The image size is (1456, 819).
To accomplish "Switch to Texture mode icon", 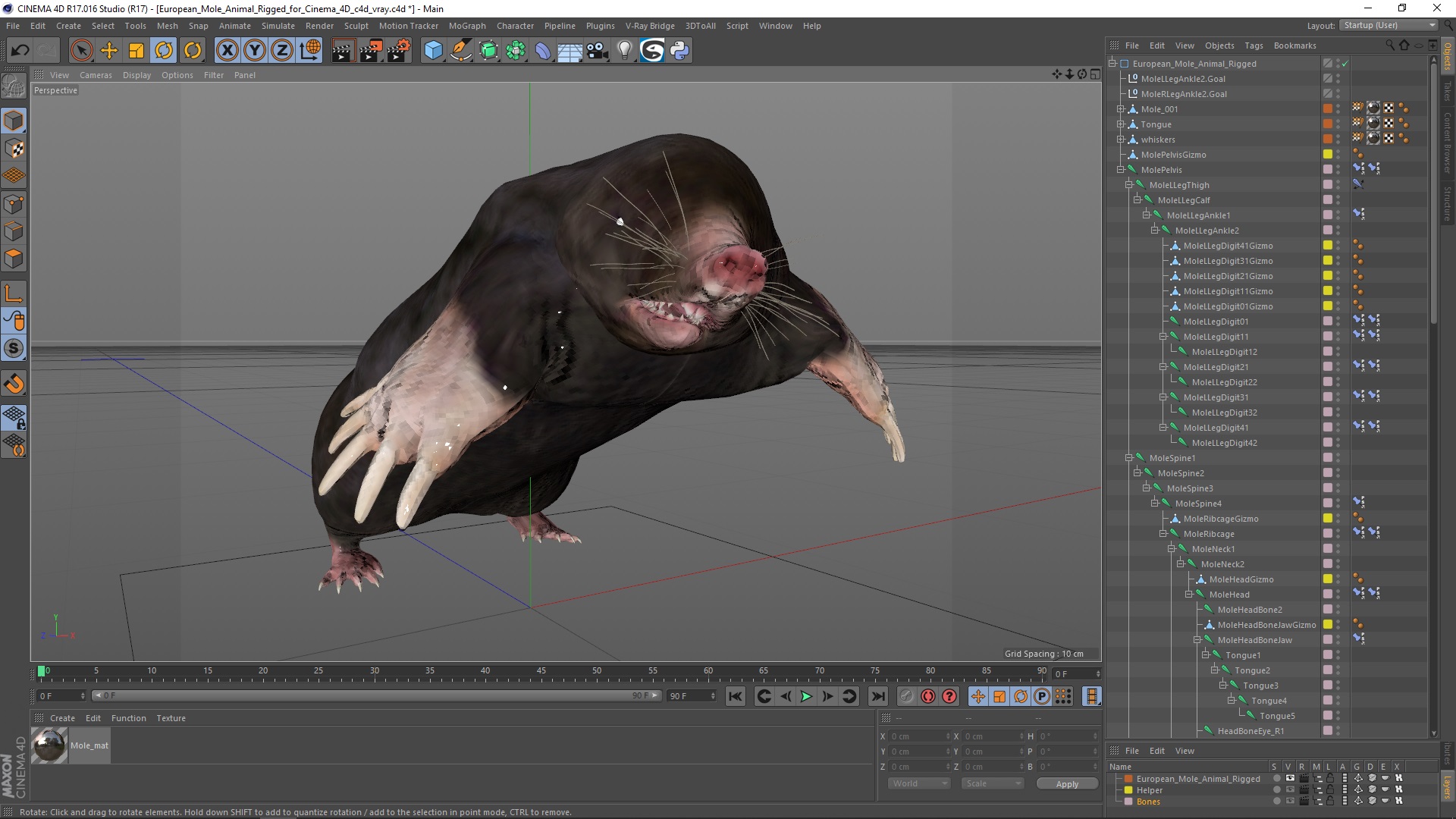I will point(14,149).
